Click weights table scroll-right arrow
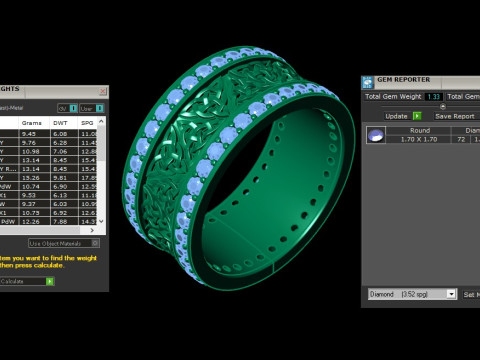 point(92,230)
